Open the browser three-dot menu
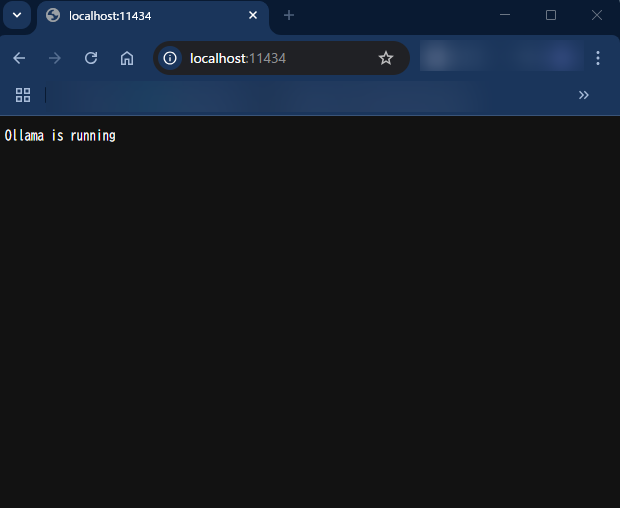Screen dimensions: 620x508 click(598, 58)
